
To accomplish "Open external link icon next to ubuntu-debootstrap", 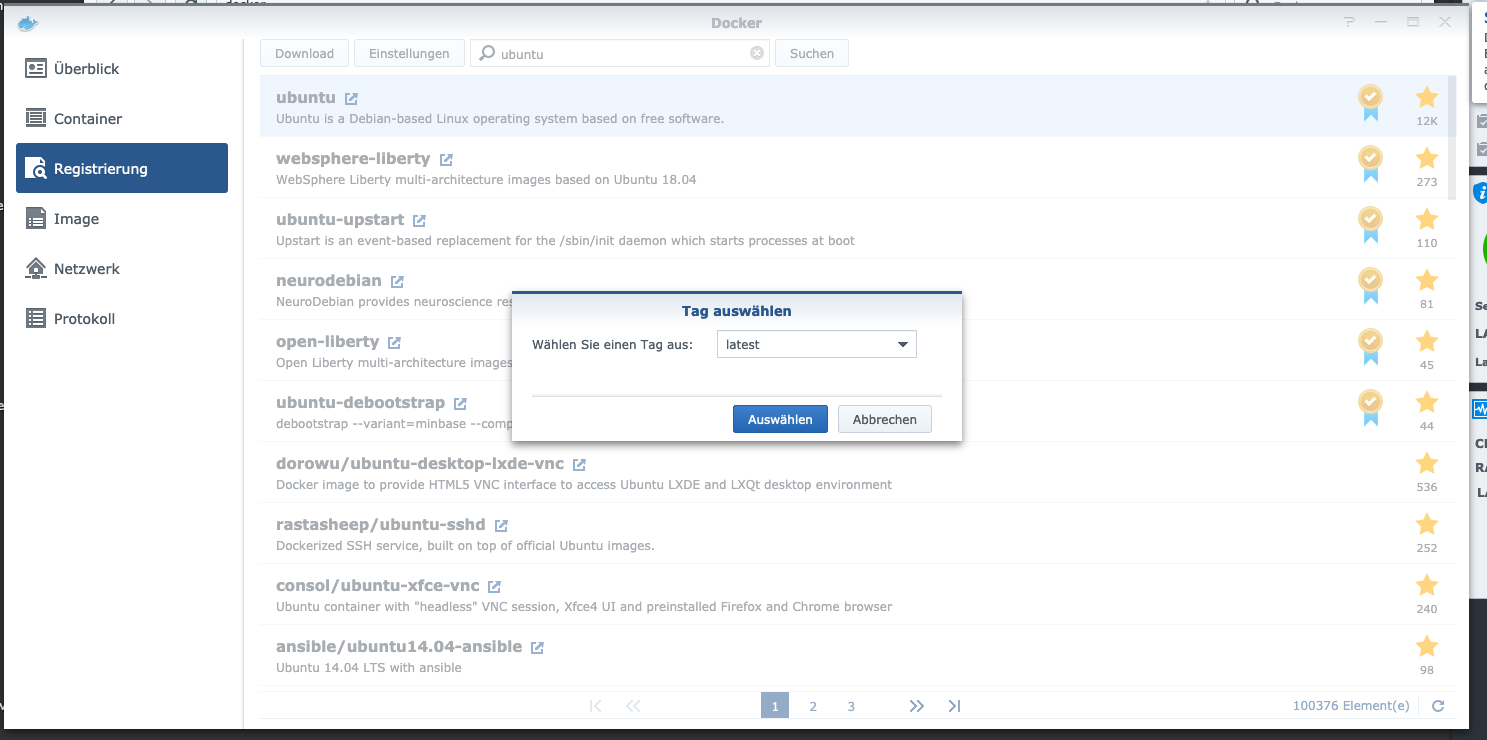I will (460, 404).
